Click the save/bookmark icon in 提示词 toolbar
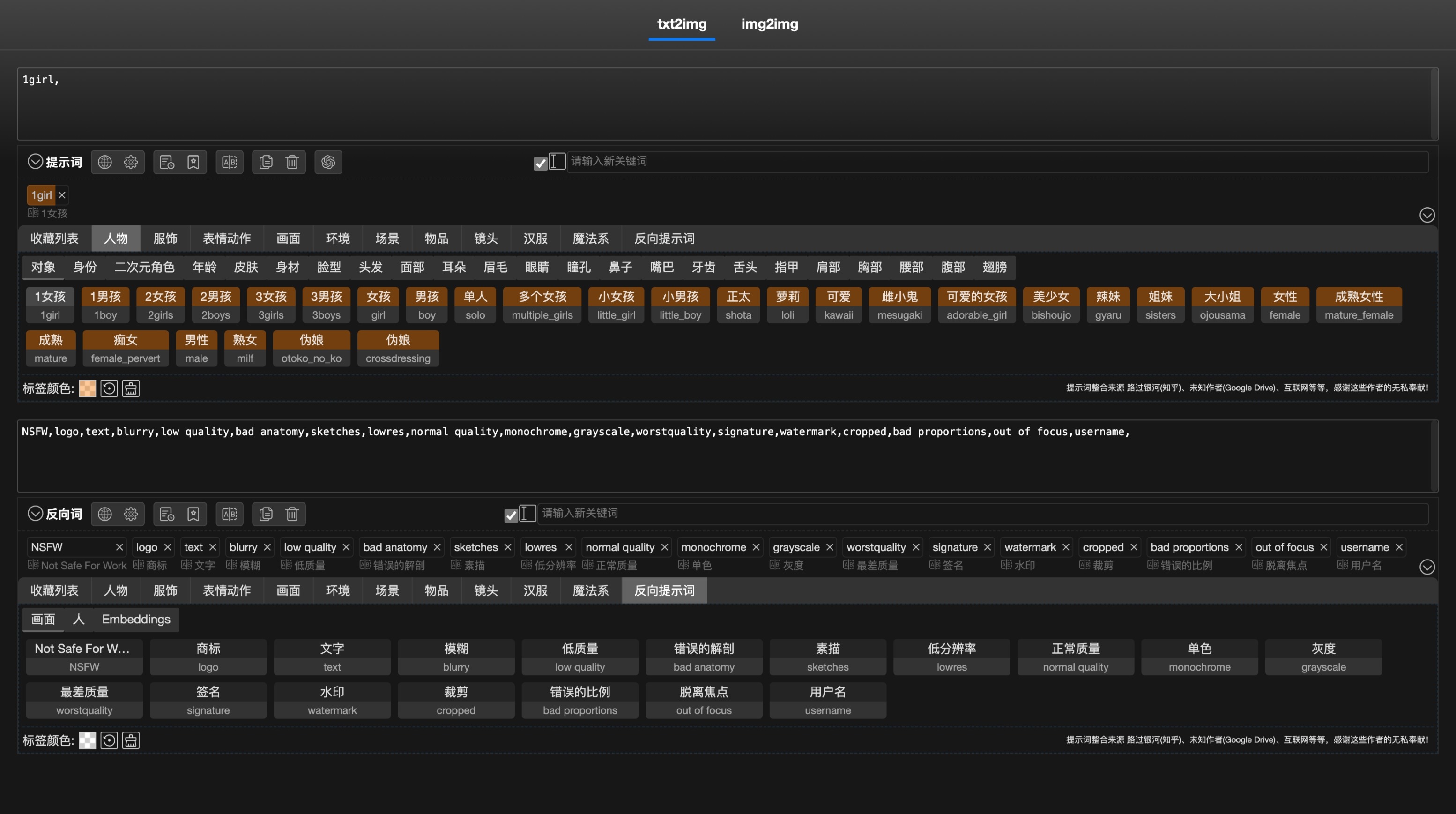Image resolution: width=1456 pixels, height=814 pixels. [193, 162]
